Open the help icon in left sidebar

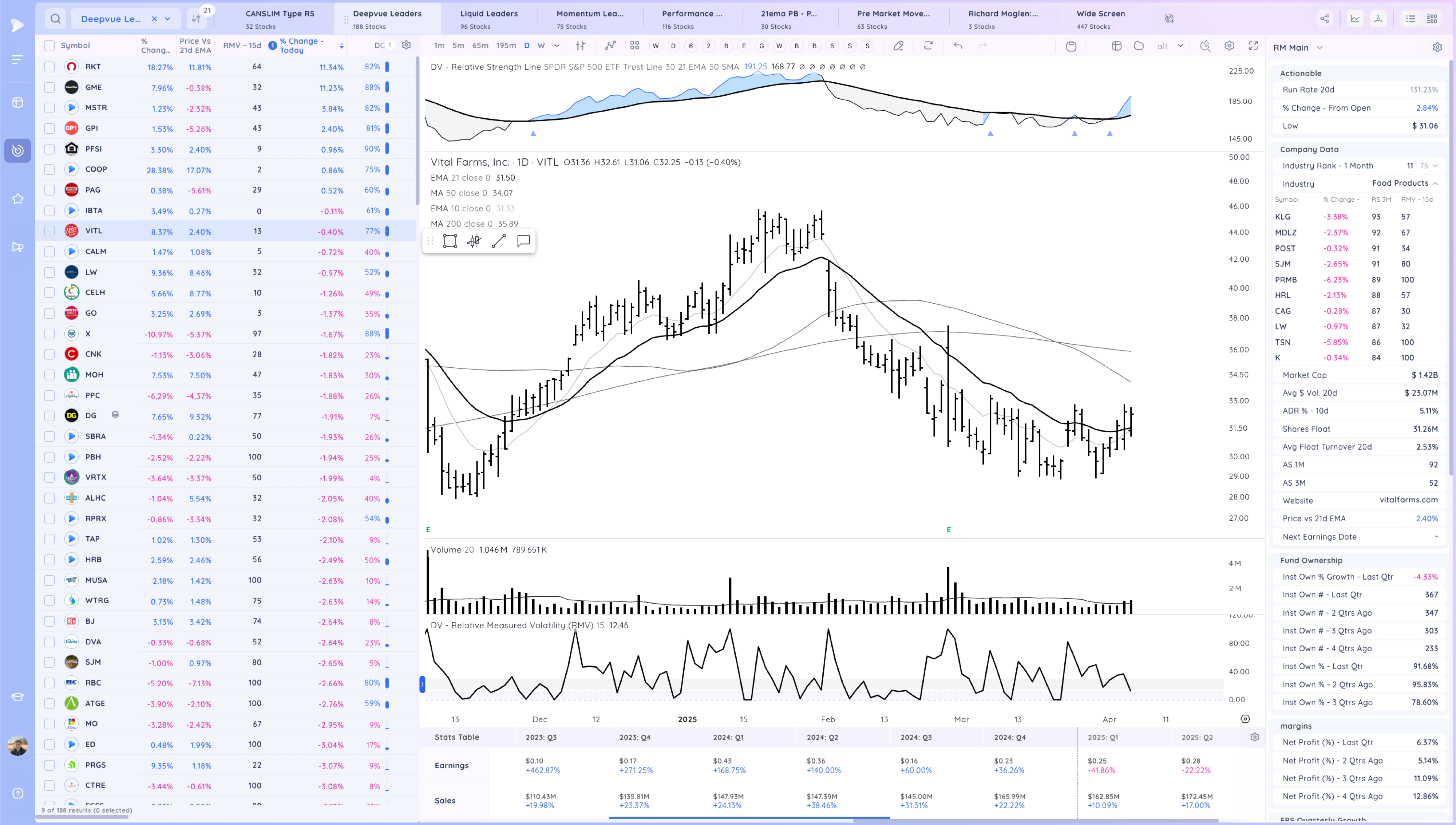[17, 793]
